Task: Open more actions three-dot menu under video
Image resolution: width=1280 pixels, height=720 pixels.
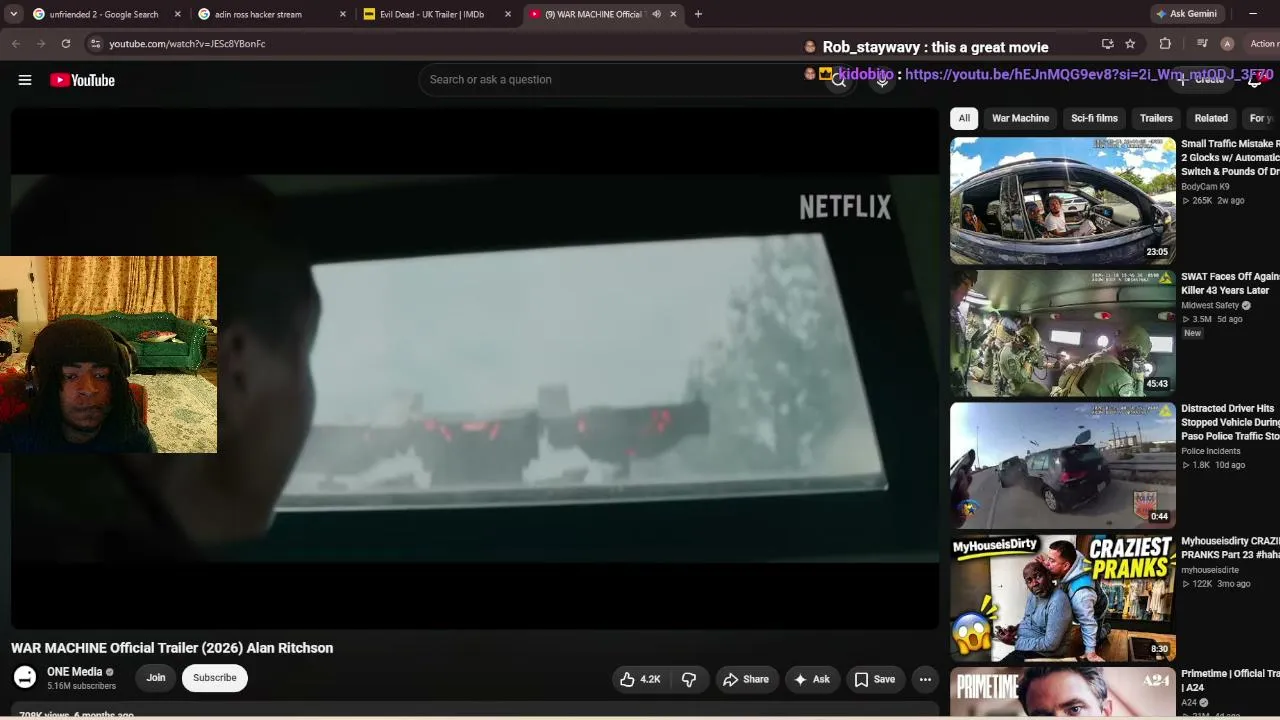Action: pos(925,679)
